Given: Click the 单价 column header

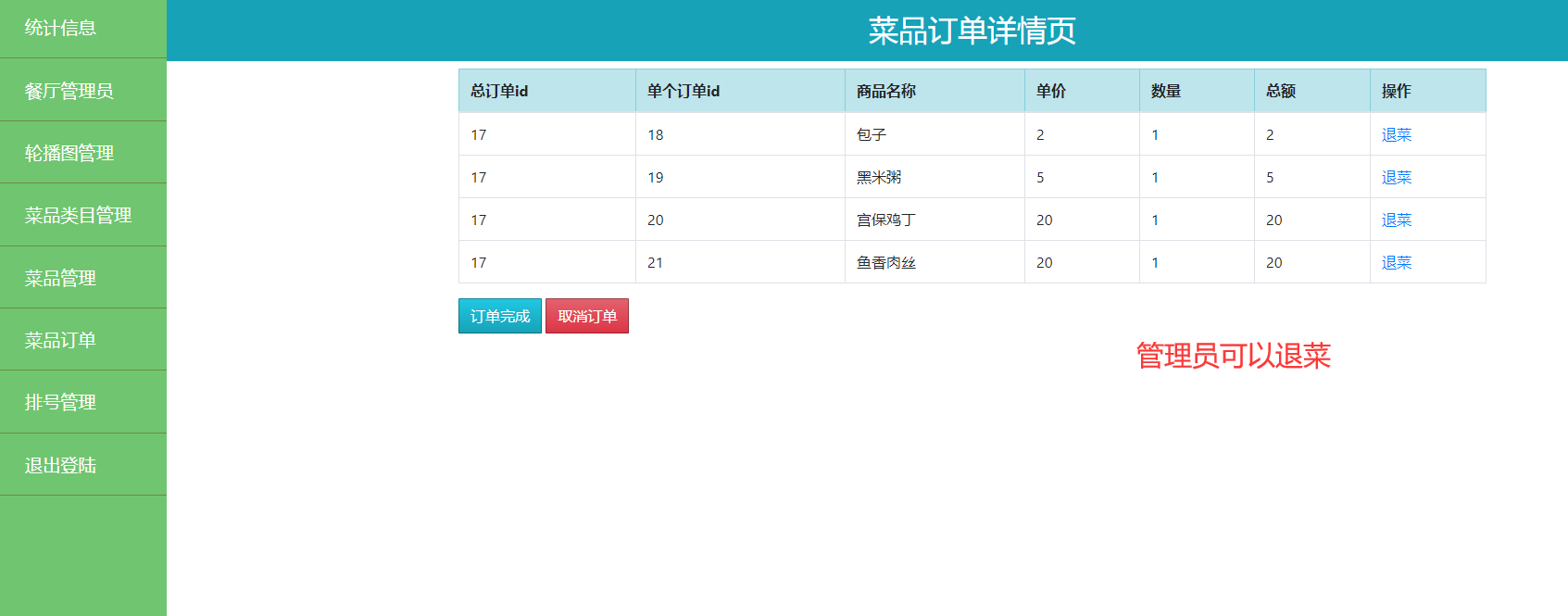Looking at the screenshot, I should tap(1082, 91).
